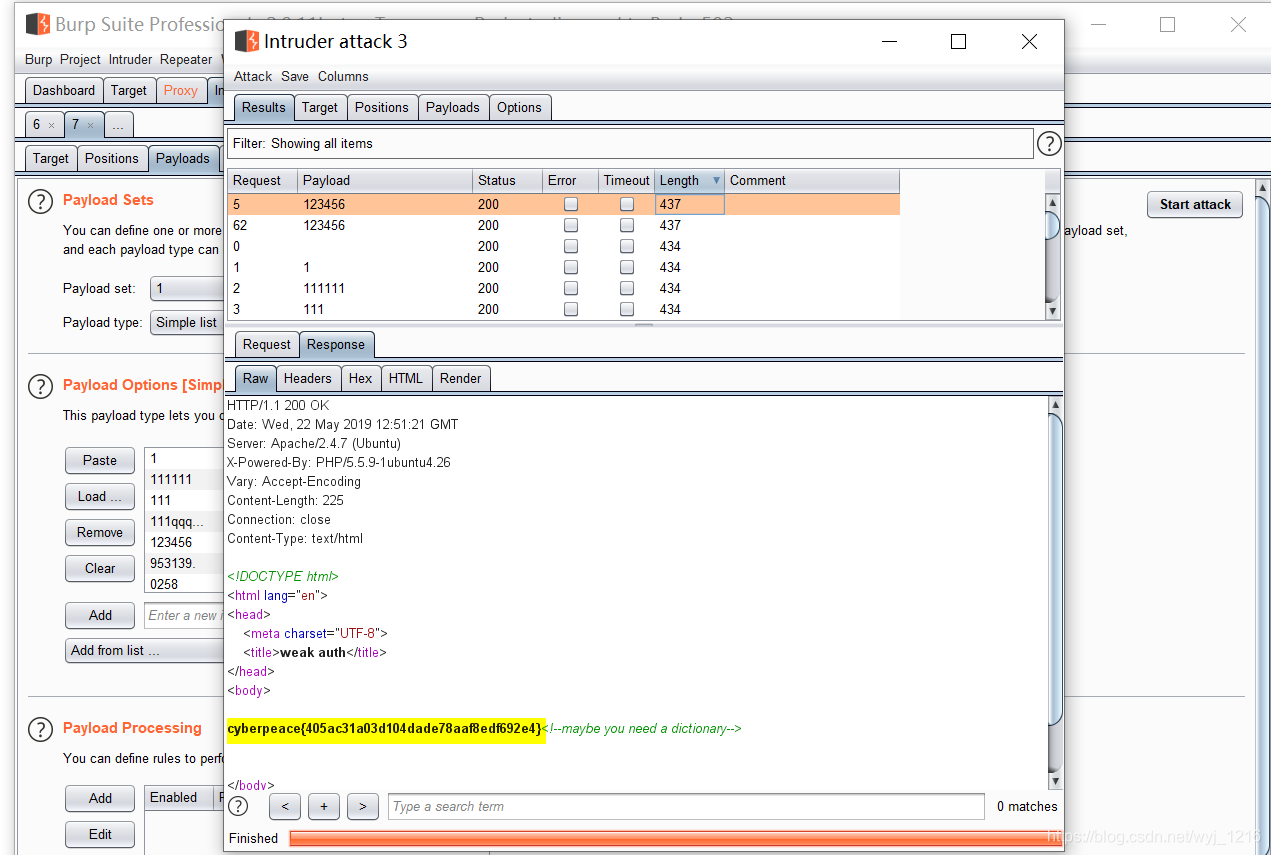Click the search term input field
This screenshot has height=855, width=1271.
(686, 807)
